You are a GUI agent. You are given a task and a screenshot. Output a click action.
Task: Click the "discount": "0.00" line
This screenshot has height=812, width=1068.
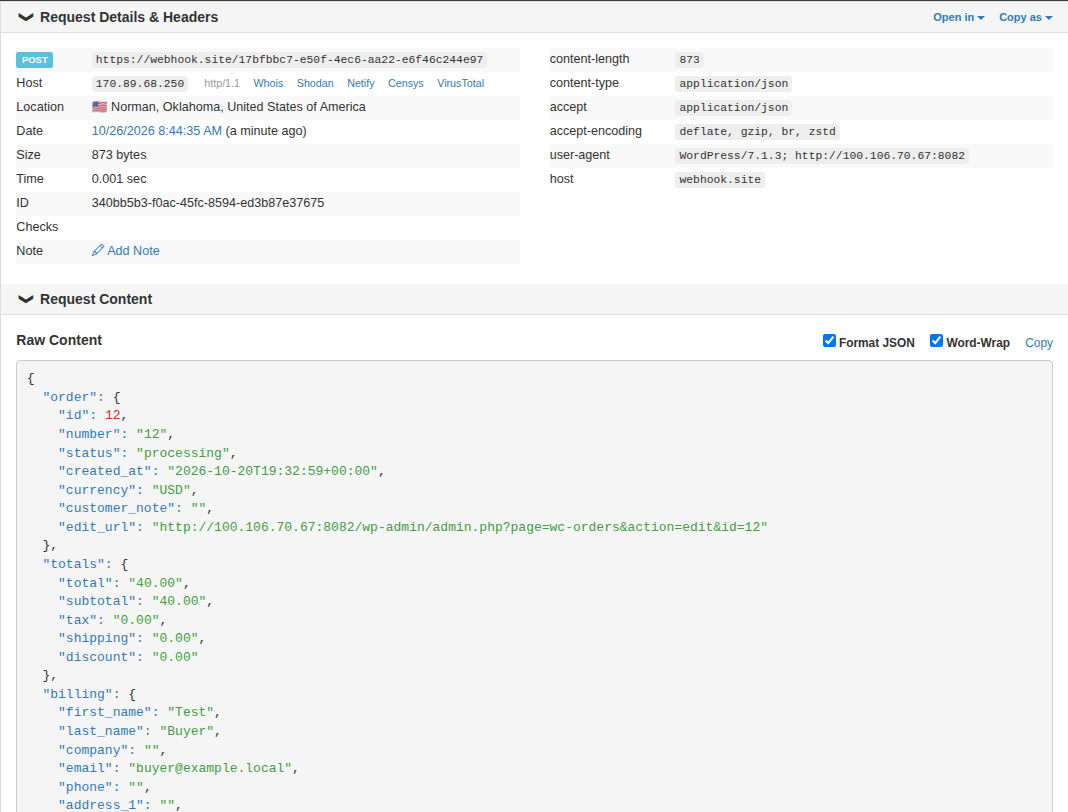(128, 657)
